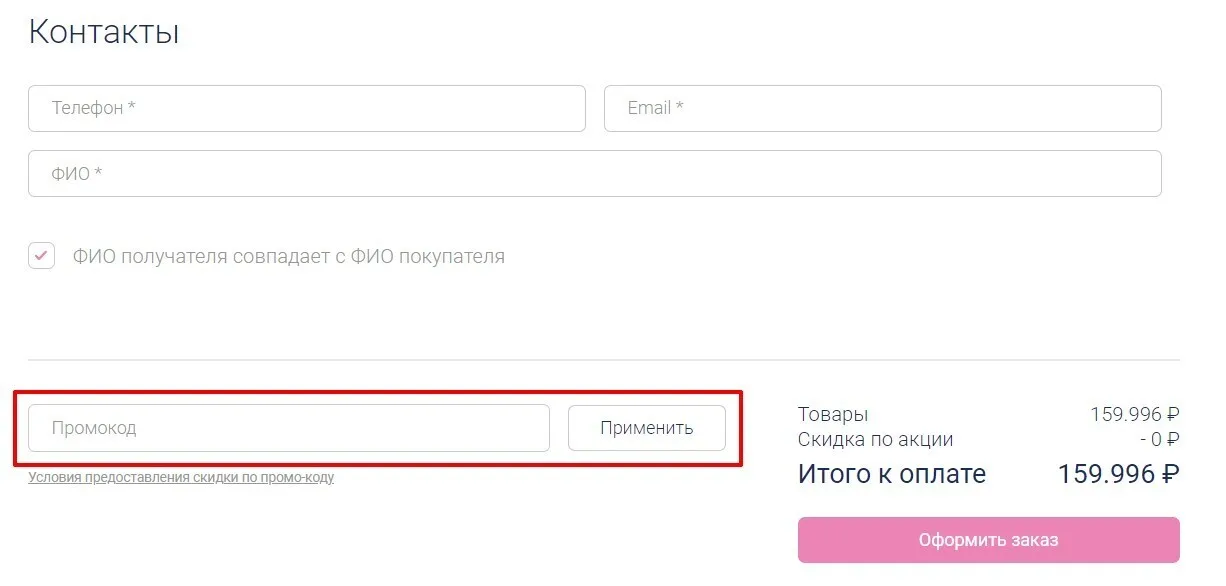1226x586 pixels.
Task: Click the ruble sign beside the total amount
Action: pyautogui.click(x=1171, y=474)
